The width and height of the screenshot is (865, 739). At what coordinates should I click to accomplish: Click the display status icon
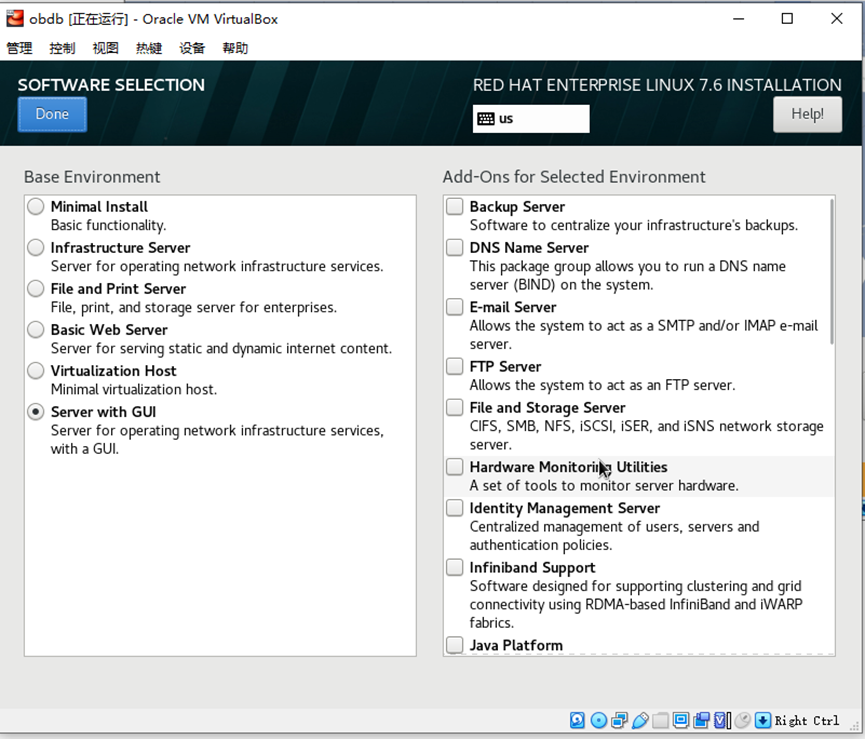coord(681,720)
